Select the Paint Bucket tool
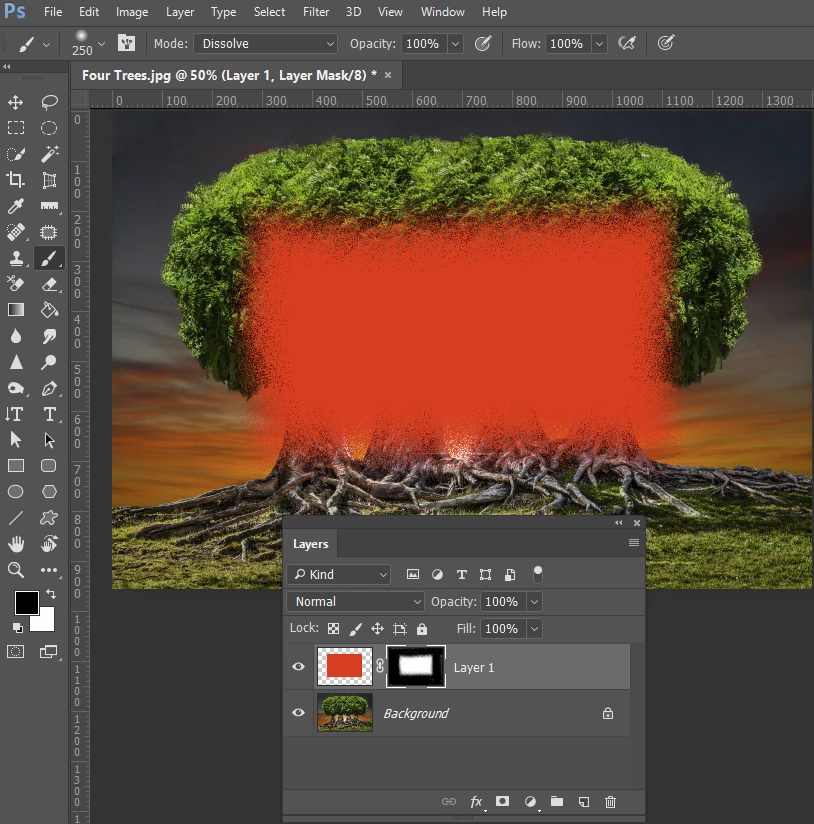Viewport: 814px width, 824px height. point(49,310)
